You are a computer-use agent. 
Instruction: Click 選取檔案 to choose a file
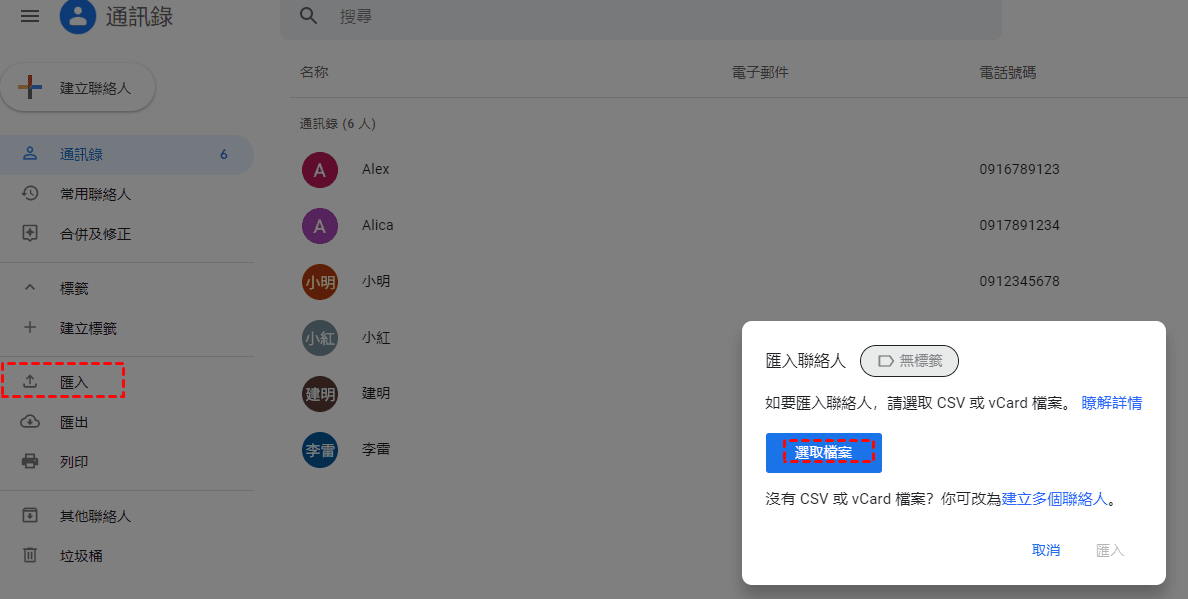click(x=823, y=453)
